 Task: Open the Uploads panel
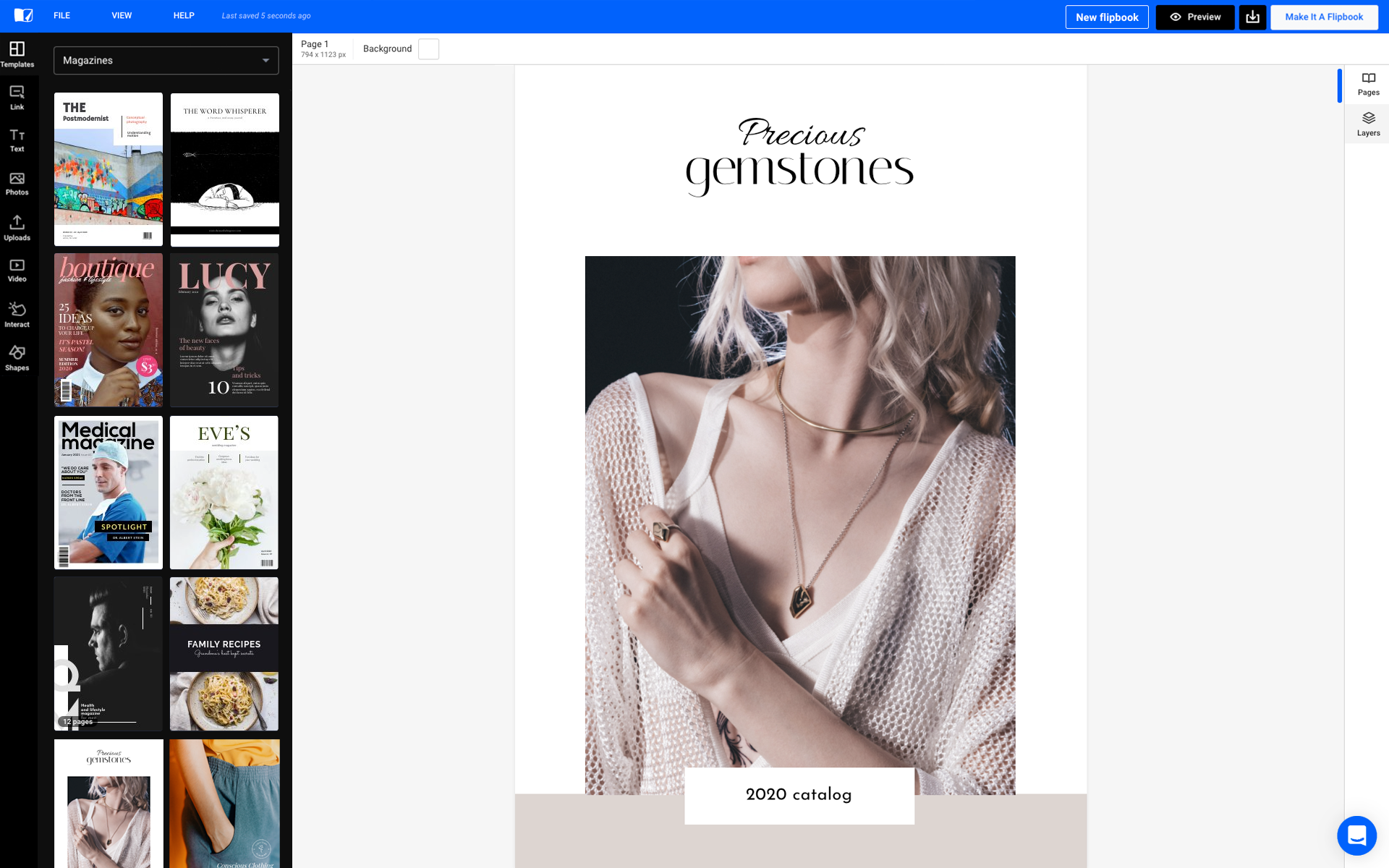(x=17, y=227)
